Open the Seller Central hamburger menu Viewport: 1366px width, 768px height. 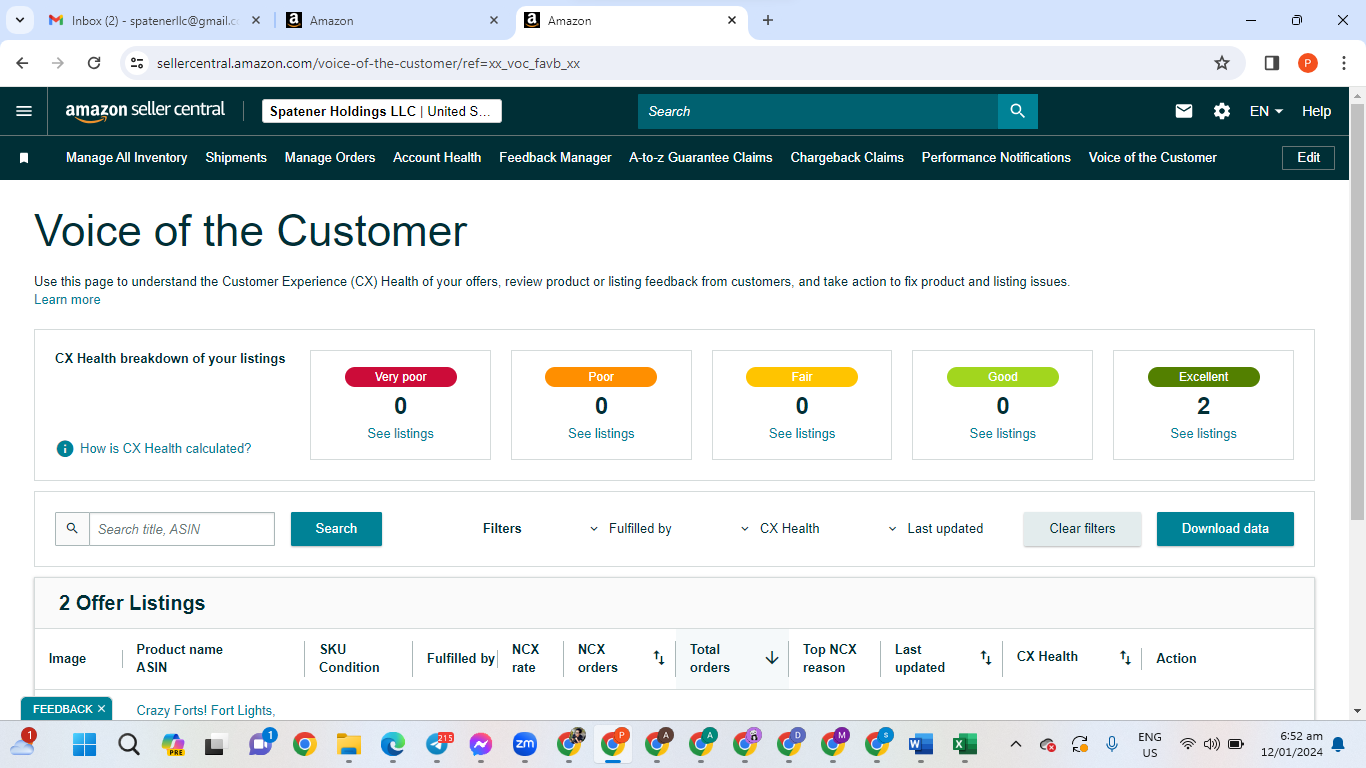pos(24,111)
